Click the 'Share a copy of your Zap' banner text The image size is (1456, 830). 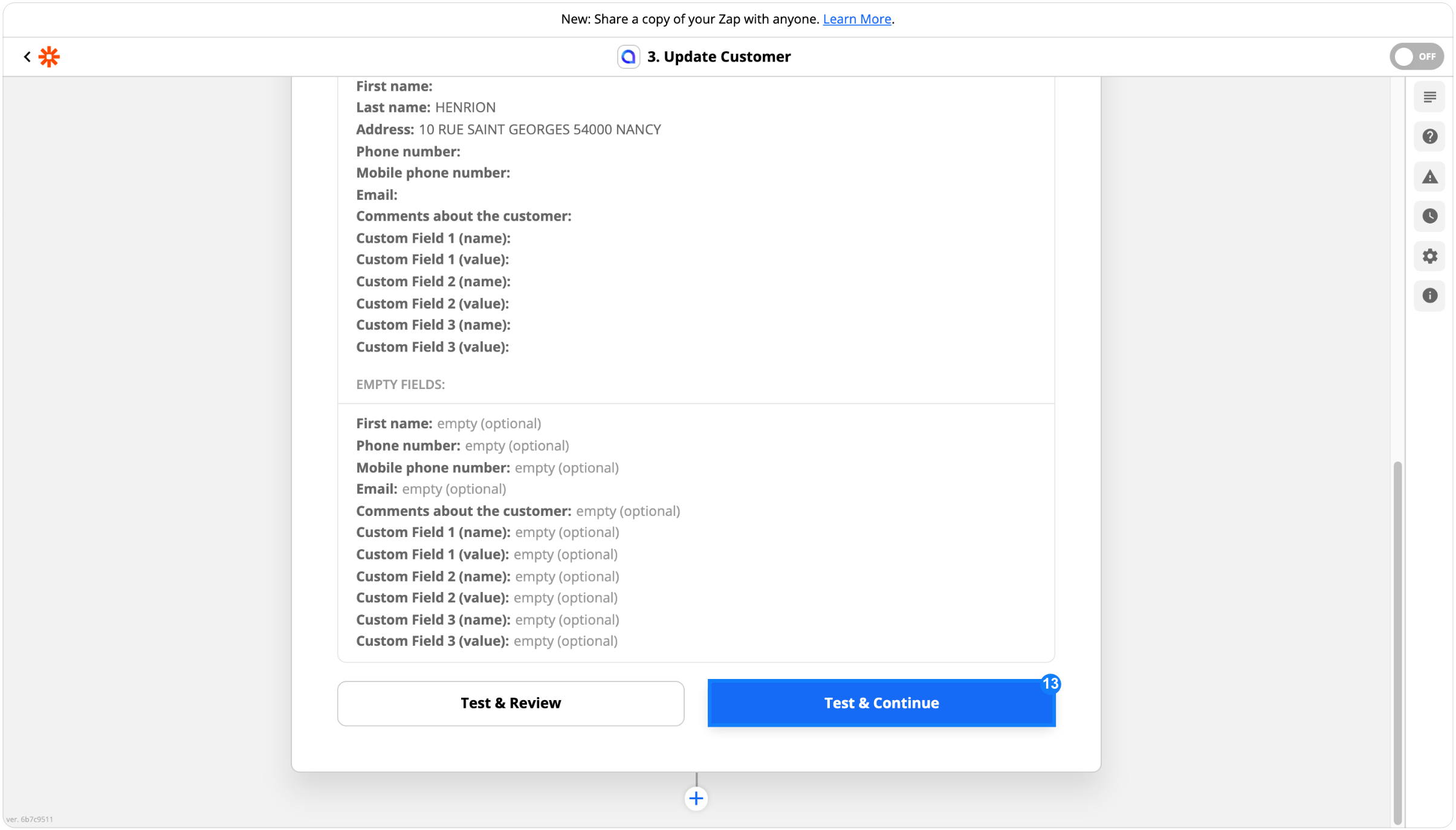(x=689, y=19)
